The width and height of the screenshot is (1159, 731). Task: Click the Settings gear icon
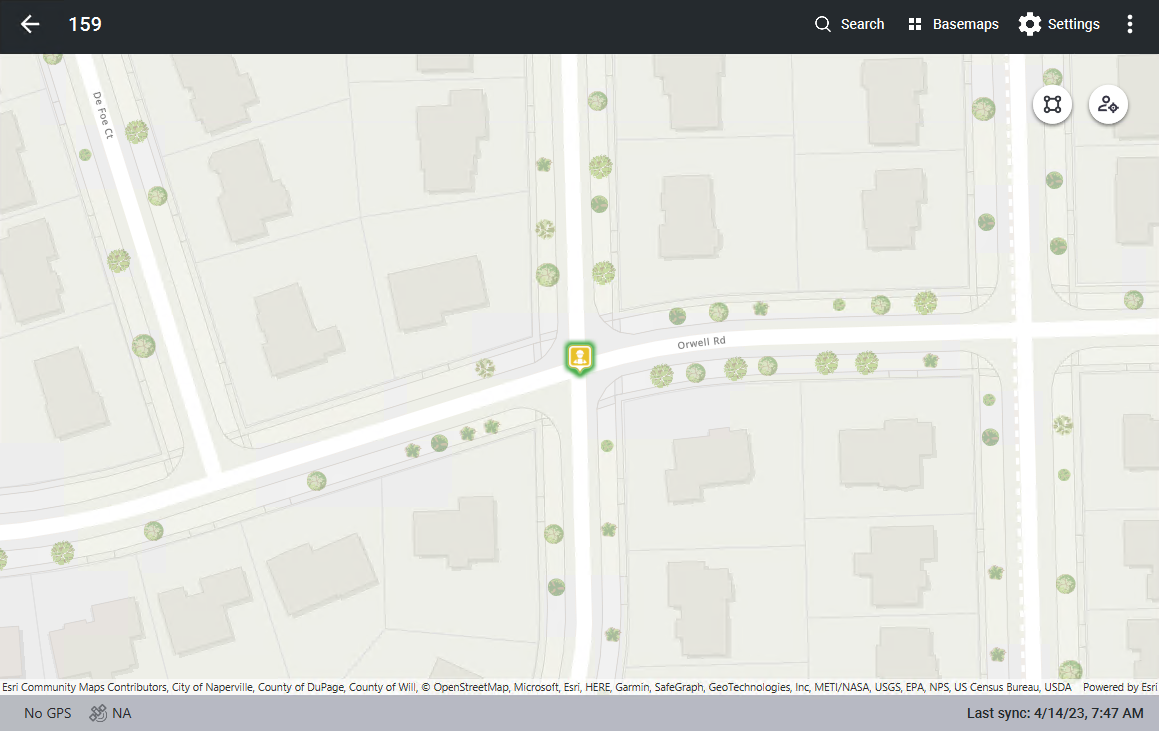pyautogui.click(x=1029, y=25)
